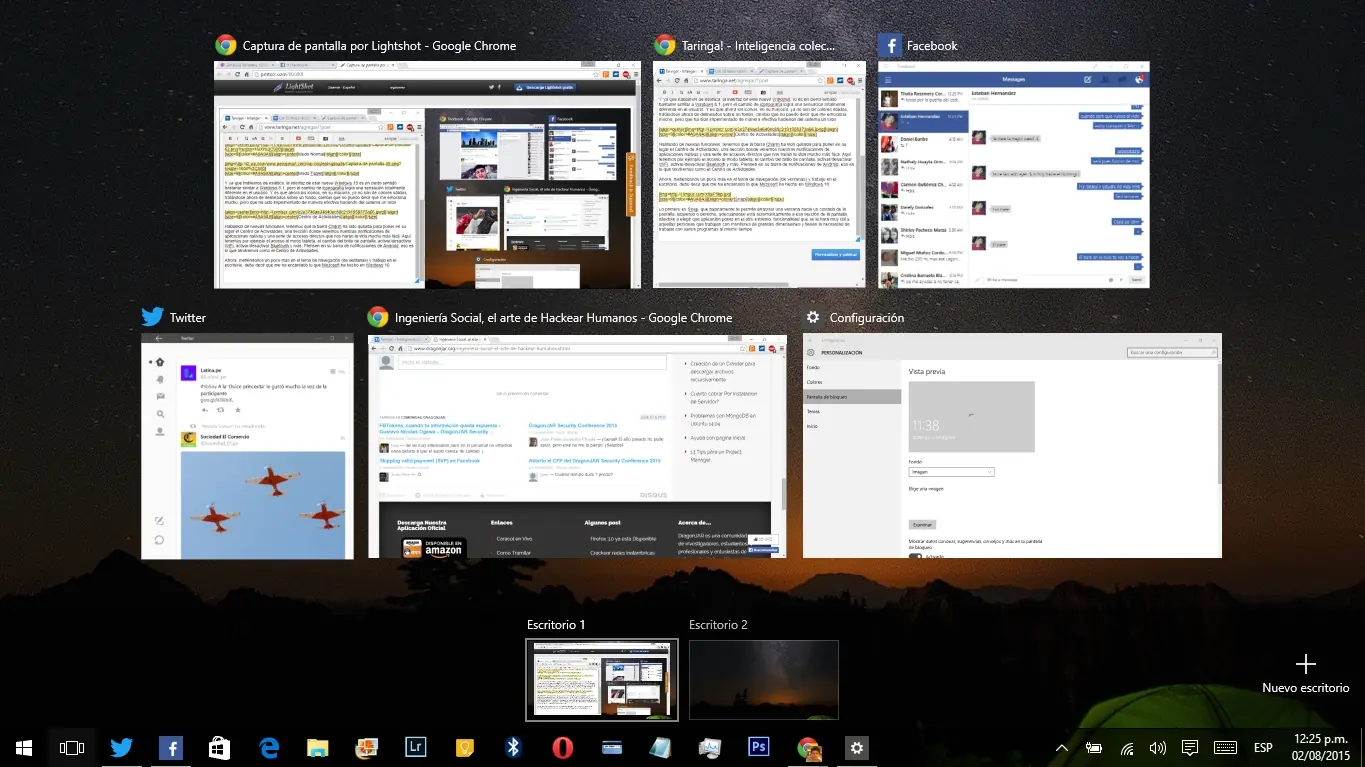Screen dimensions: 1365x767
Task: Open the Bluetooth taskbar icon
Action: (513, 747)
